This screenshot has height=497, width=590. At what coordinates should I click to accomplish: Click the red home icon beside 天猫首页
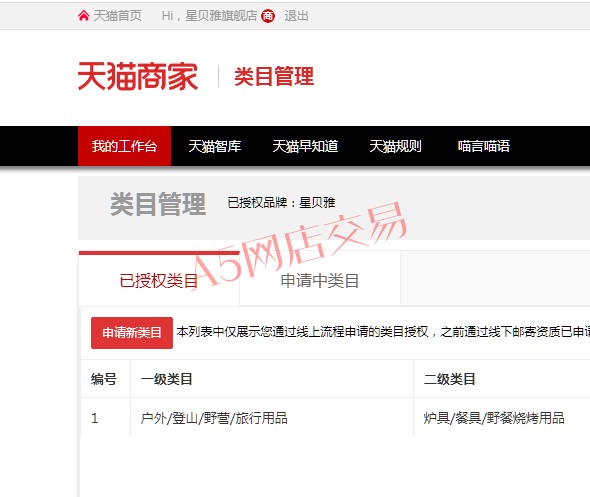pyautogui.click(x=84, y=16)
